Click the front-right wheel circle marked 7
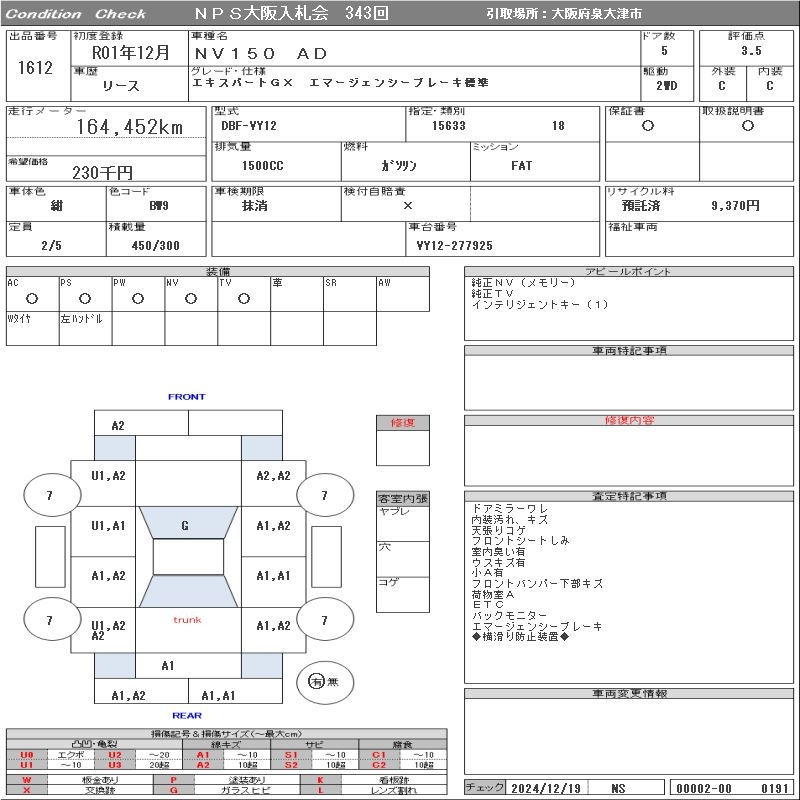800x800 pixels. [x=324, y=495]
